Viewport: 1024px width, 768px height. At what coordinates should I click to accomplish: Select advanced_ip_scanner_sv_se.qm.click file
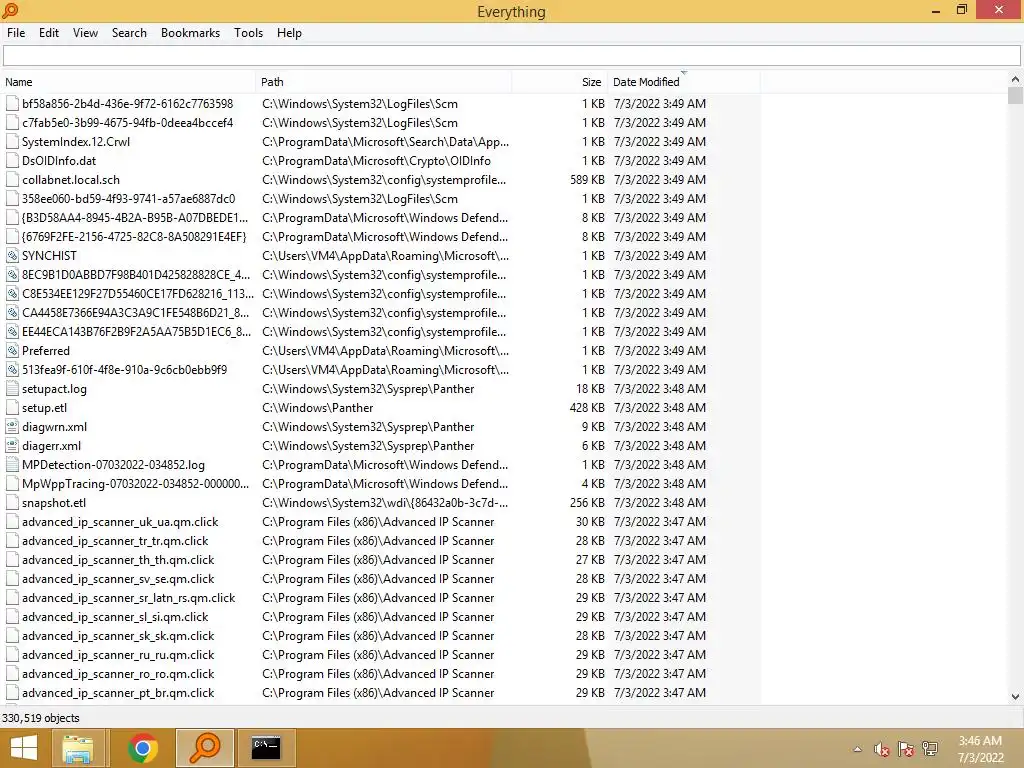pos(118,579)
